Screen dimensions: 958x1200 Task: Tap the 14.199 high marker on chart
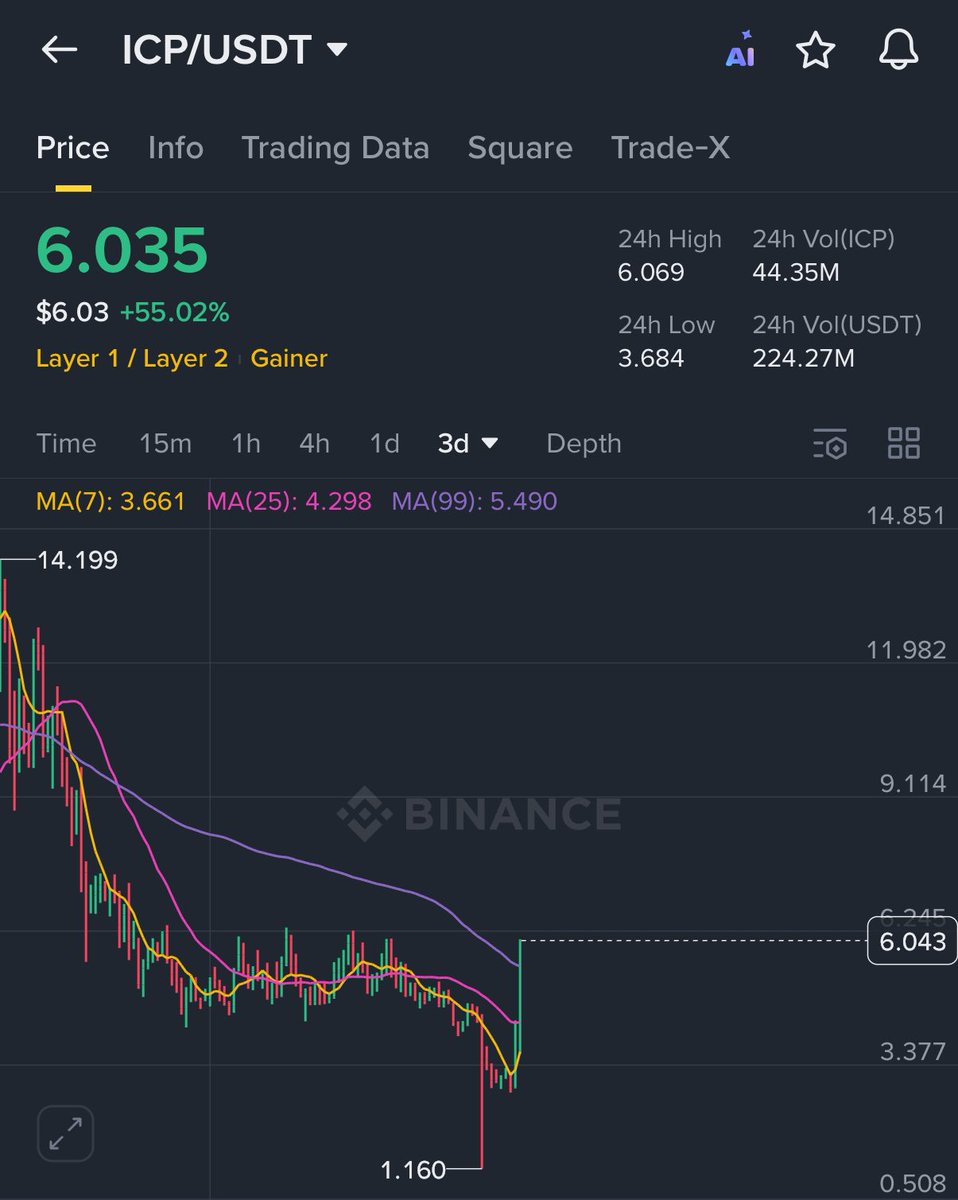click(77, 561)
